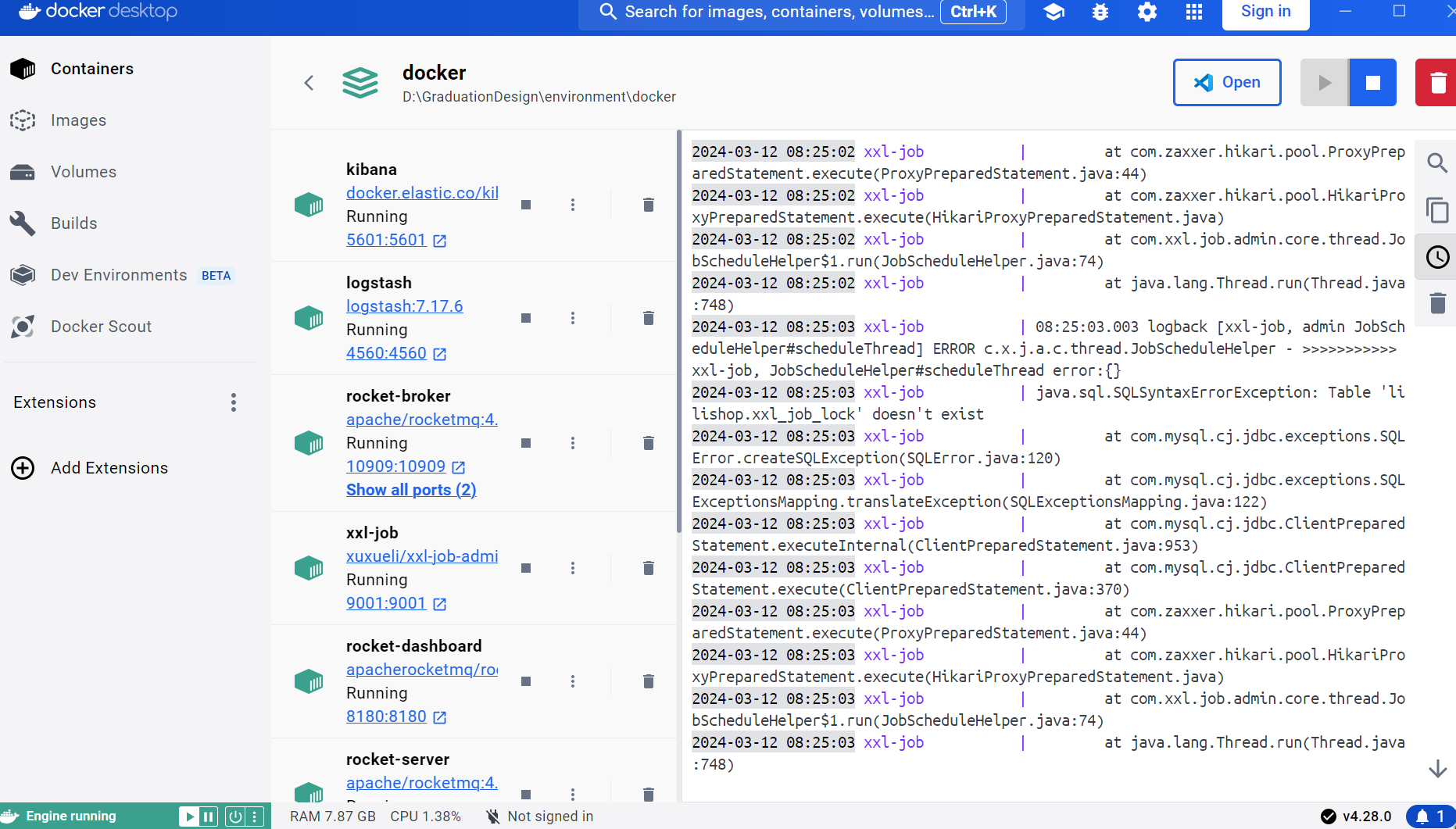Open more actions for kibana container
The width and height of the screenshot is (1456, 829).
coord(573,205)
